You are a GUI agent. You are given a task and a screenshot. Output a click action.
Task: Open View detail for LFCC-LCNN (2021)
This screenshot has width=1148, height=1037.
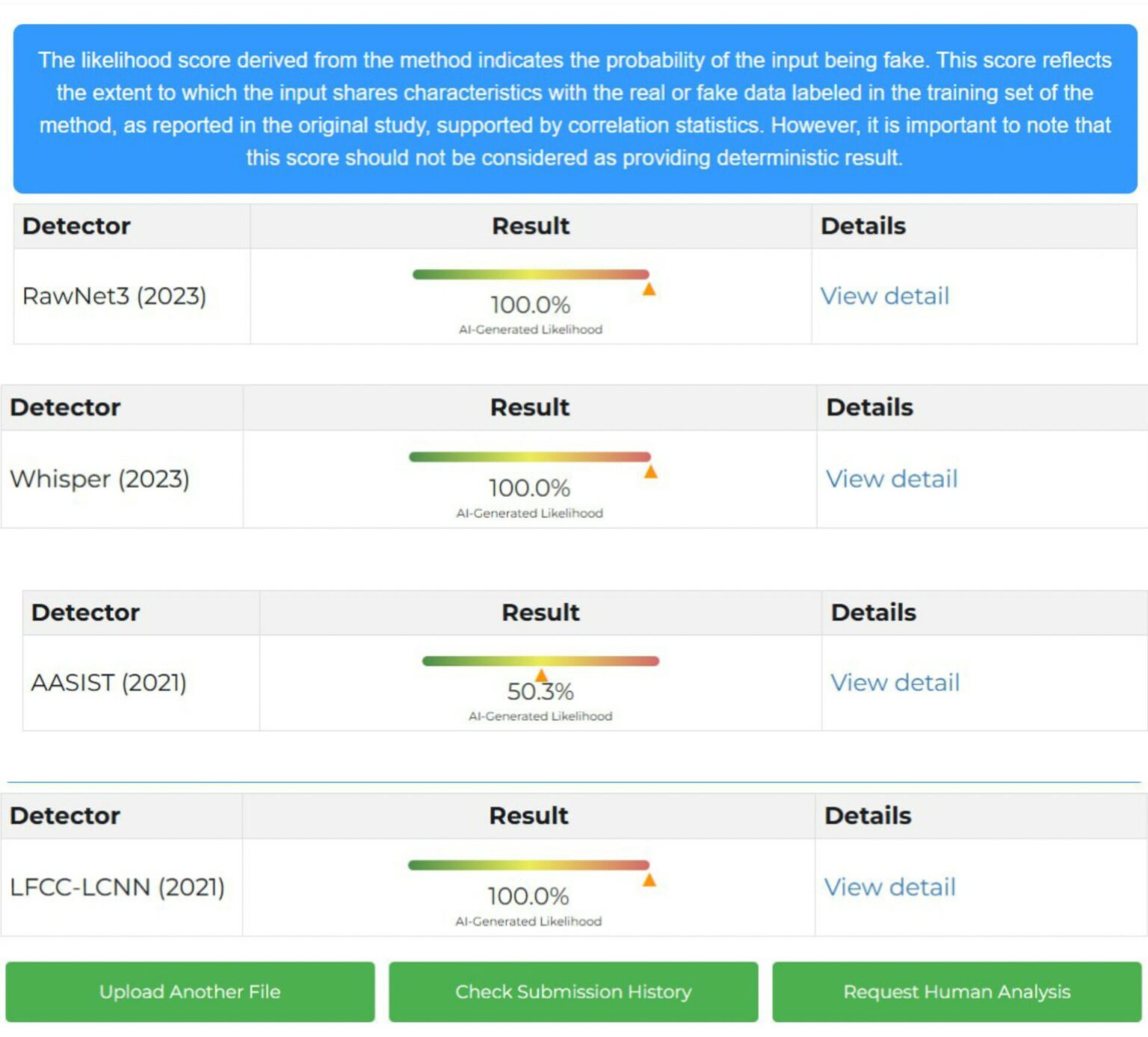(x=889, y=887)
